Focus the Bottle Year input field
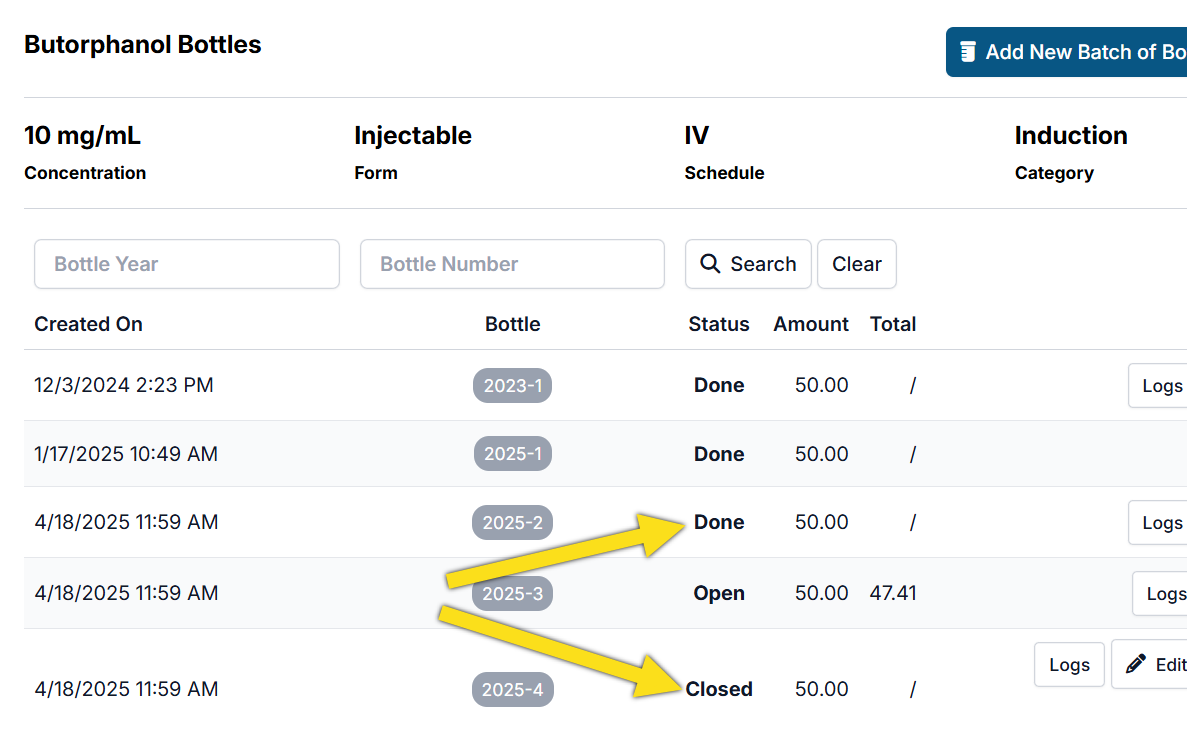The image size is (1187, 744). 187,264
